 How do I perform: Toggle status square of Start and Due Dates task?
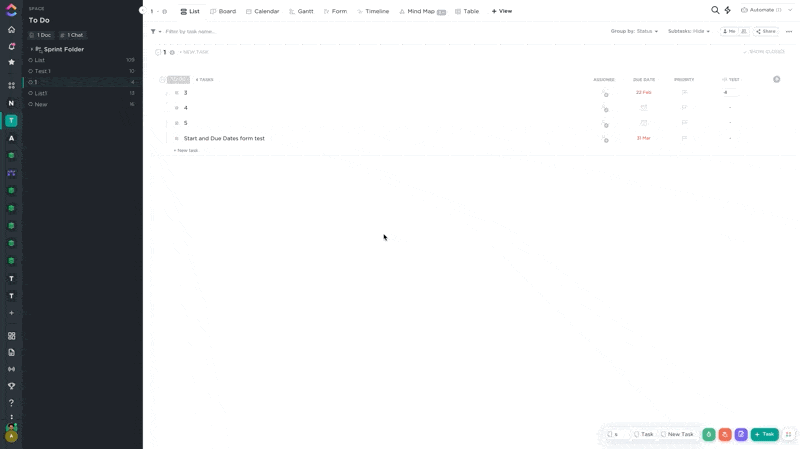coord(177,138)
